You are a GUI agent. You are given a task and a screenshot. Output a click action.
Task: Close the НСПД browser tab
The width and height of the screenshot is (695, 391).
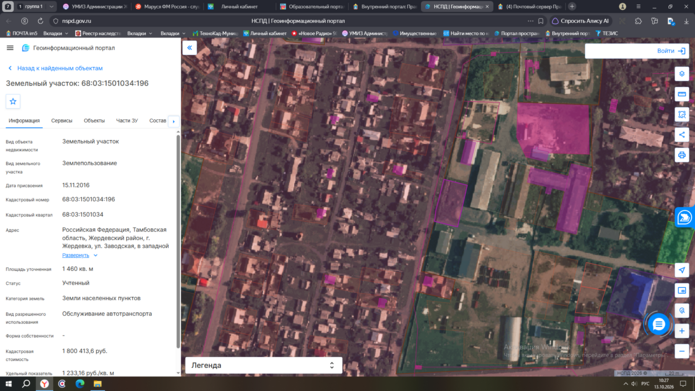[488, 6]
